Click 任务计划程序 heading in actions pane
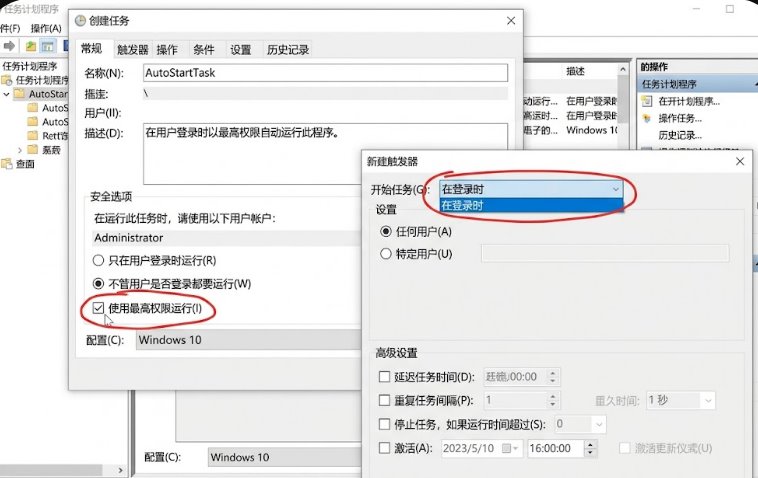 [669, 84]
